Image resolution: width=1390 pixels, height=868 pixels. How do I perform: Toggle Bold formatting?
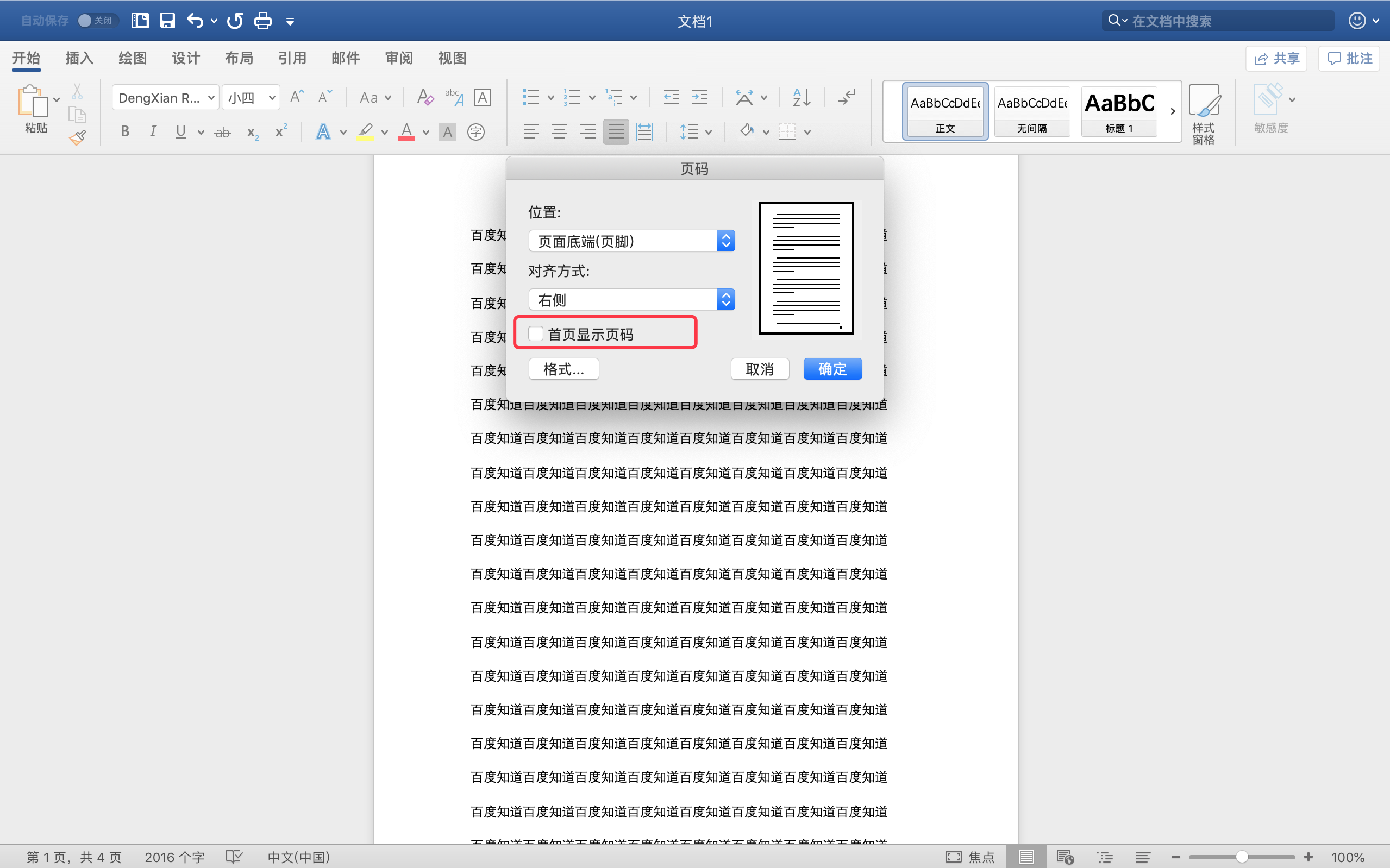pyautogui.click(x=124, y=132)
